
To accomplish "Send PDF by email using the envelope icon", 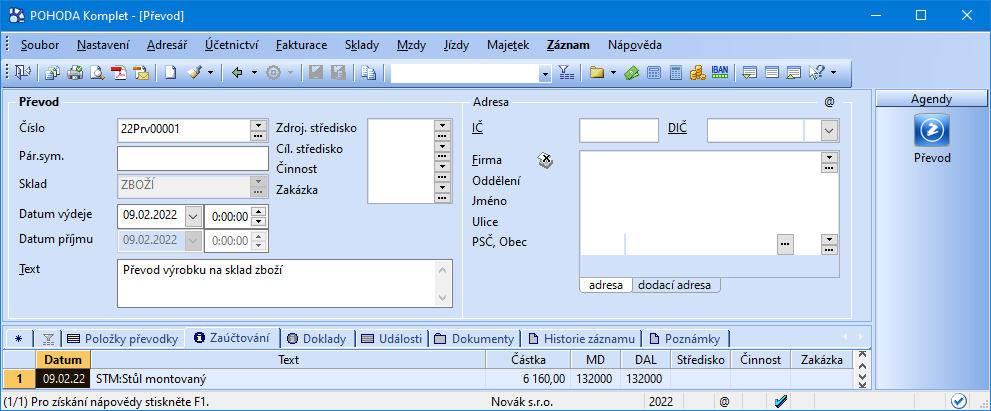I will click(141, 73).
